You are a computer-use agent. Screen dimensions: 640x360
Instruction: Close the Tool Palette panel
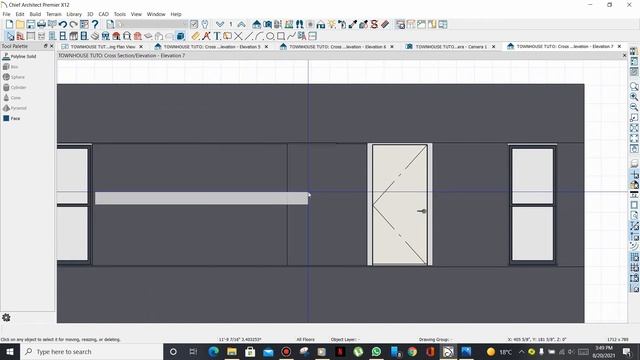[51, 46]
